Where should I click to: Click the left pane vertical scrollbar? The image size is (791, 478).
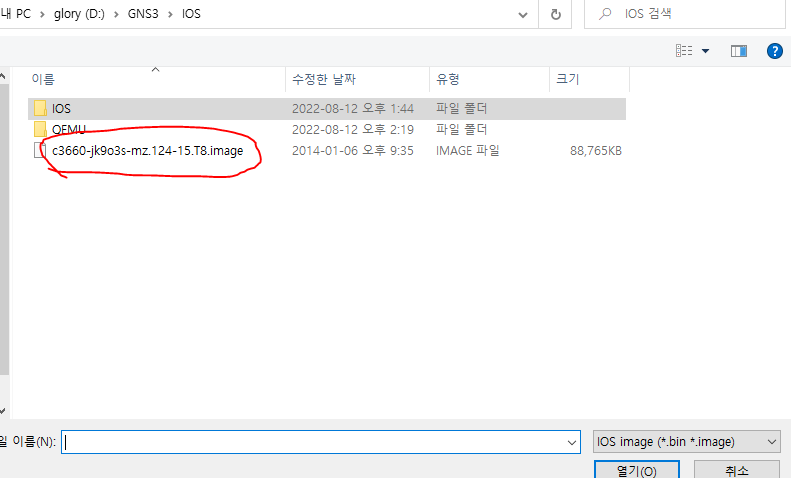tap(4, 229)
